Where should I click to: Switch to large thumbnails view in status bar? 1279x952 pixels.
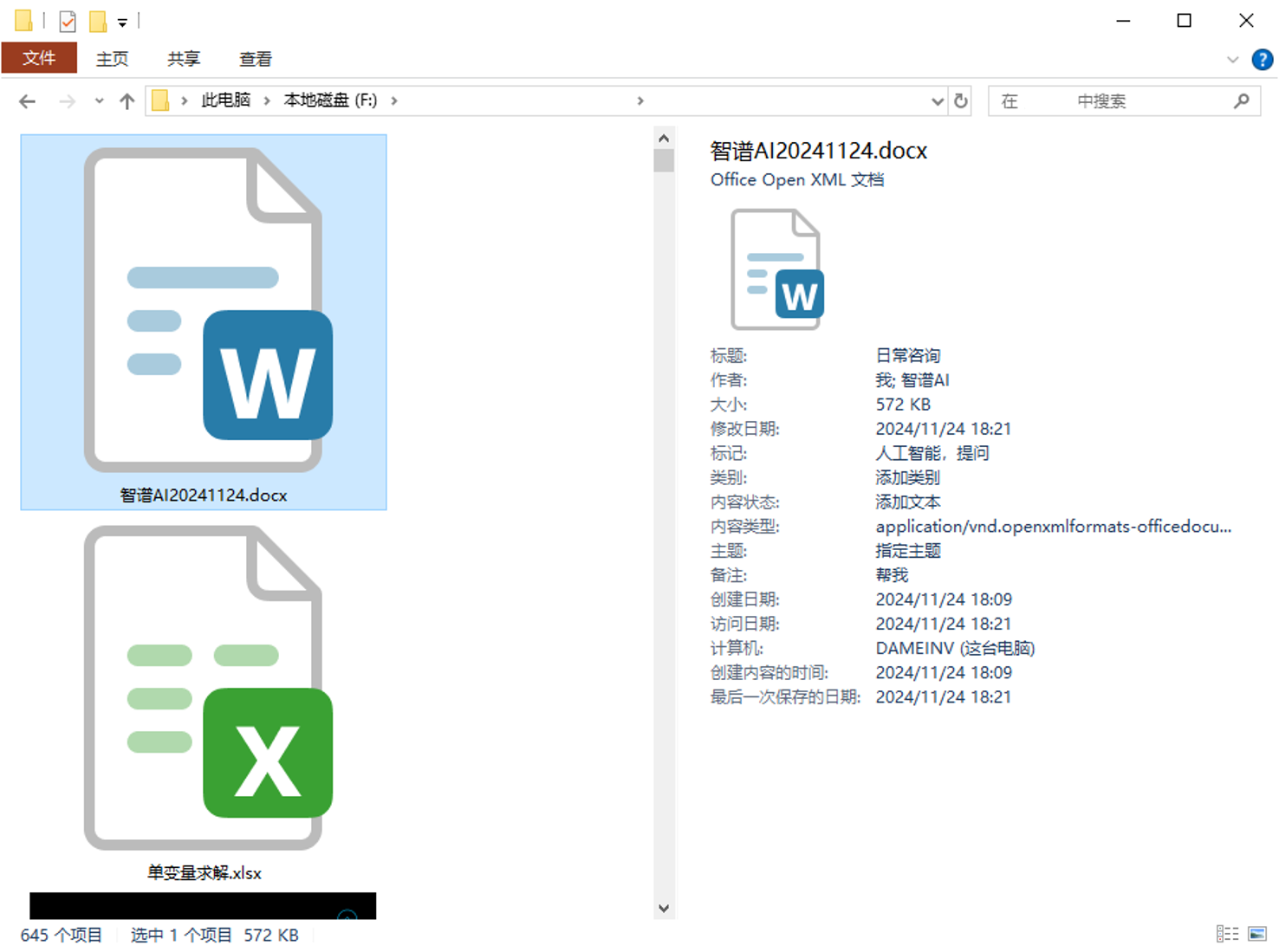(1257, 934)
